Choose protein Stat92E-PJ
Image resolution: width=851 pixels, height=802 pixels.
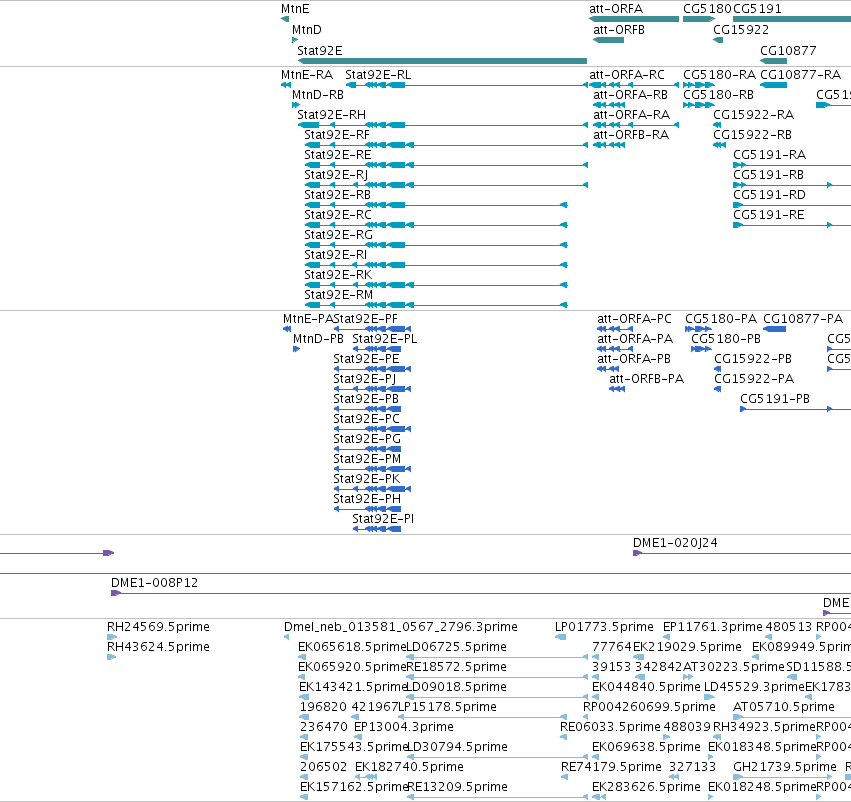[372, 389]
